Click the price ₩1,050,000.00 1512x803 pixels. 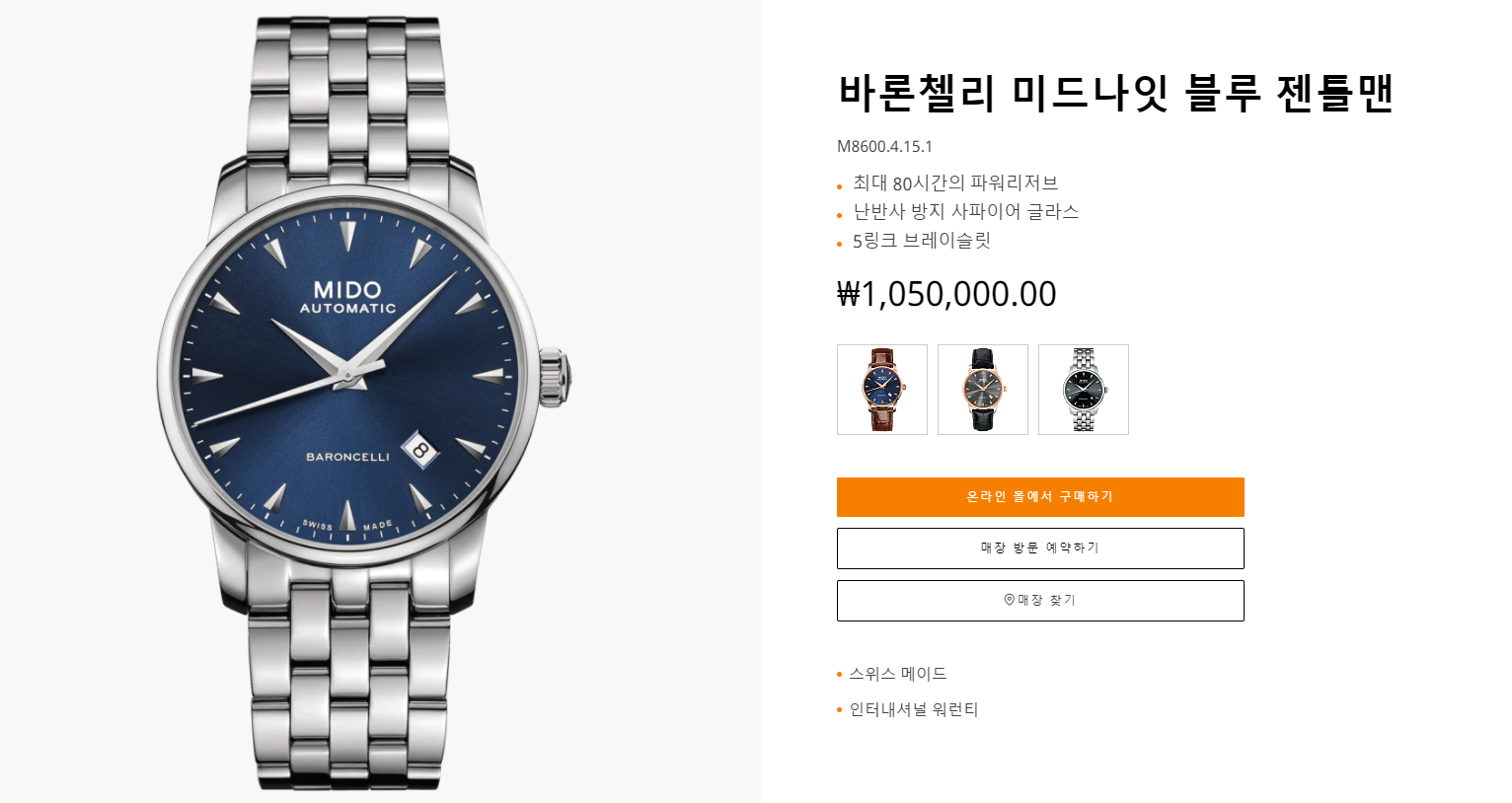[x=946, y=294]
